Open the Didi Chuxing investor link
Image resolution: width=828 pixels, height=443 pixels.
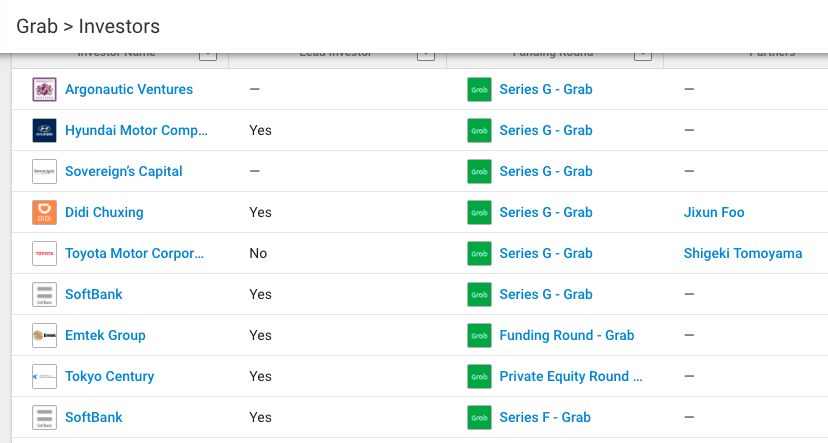click(x=104, y=212)
